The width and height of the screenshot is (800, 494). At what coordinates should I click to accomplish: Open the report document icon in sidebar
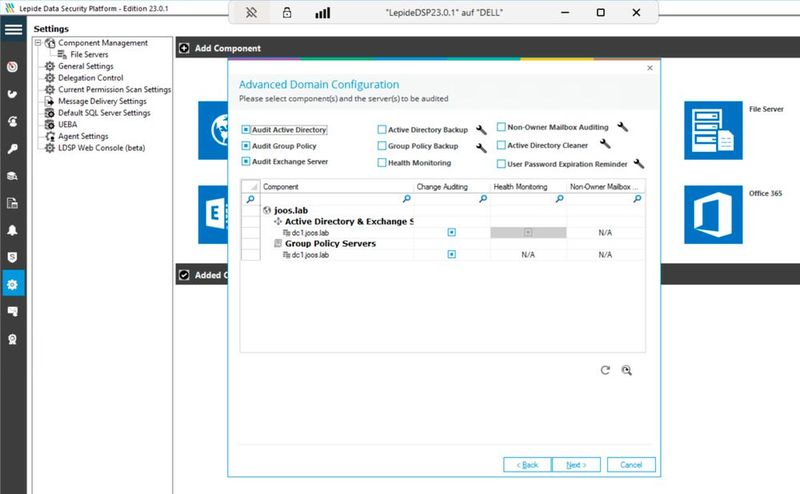coord(13,203)
